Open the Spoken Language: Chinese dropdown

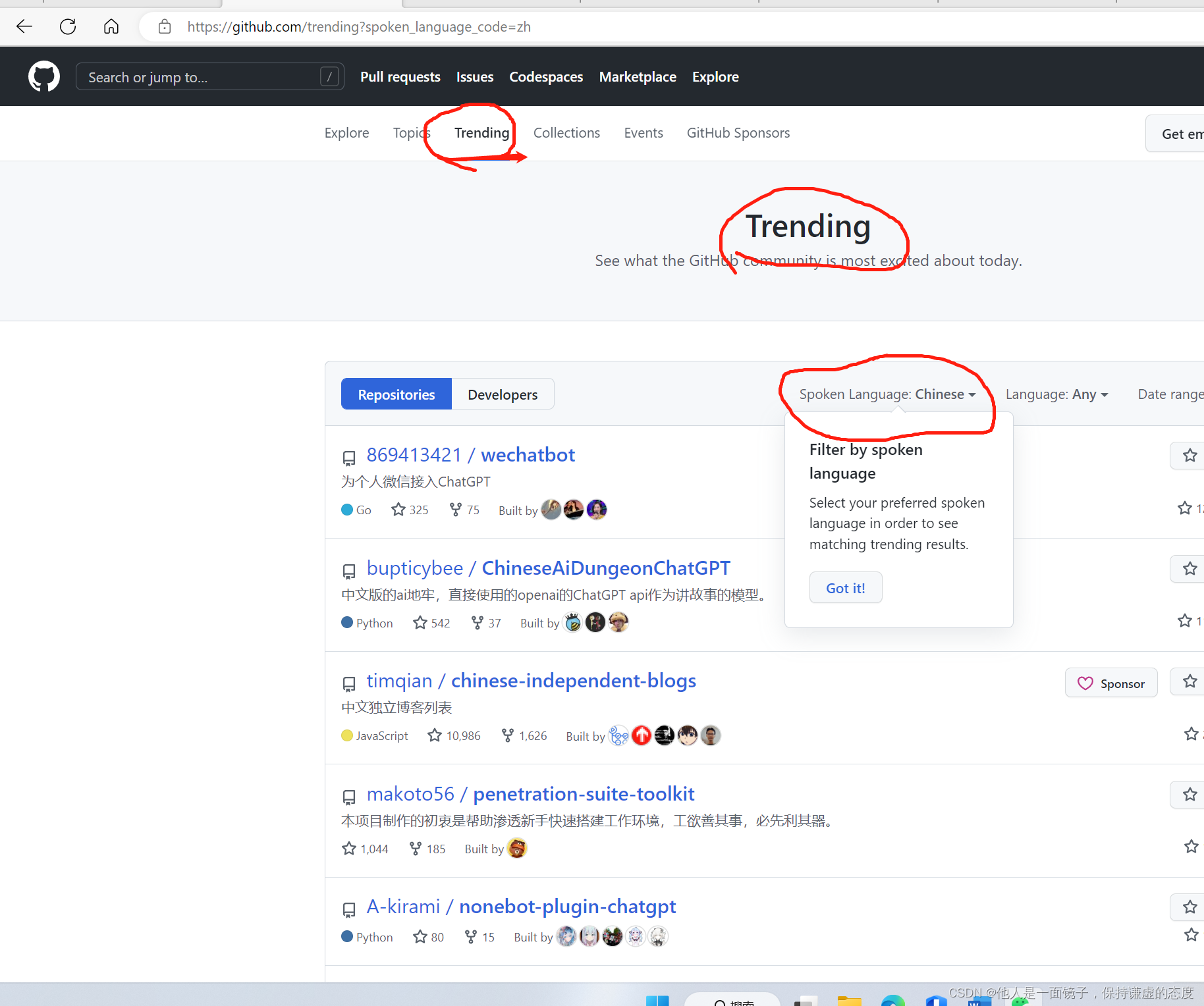click(887, 394)
